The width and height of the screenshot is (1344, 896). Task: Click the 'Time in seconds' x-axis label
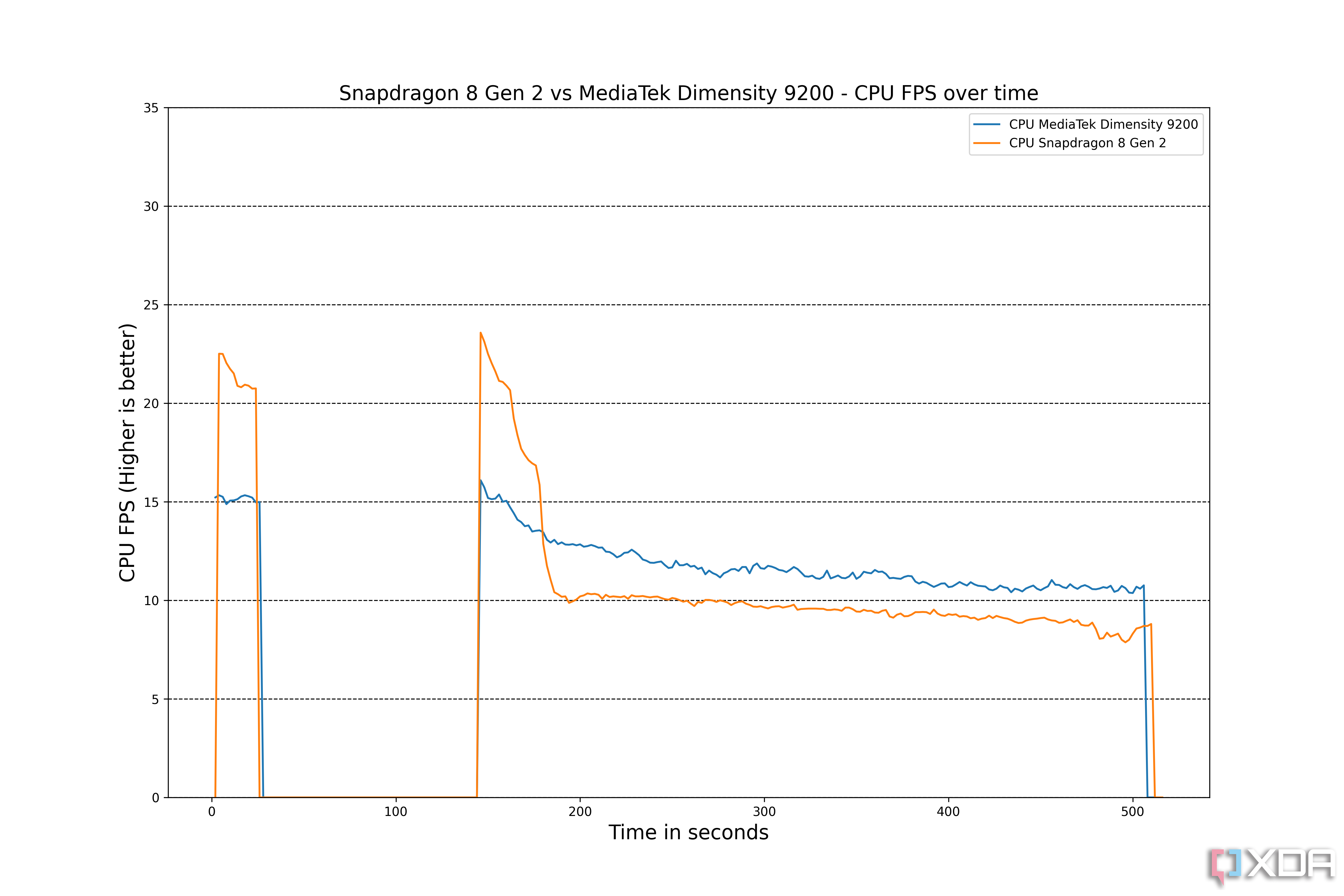pos(688,833)
